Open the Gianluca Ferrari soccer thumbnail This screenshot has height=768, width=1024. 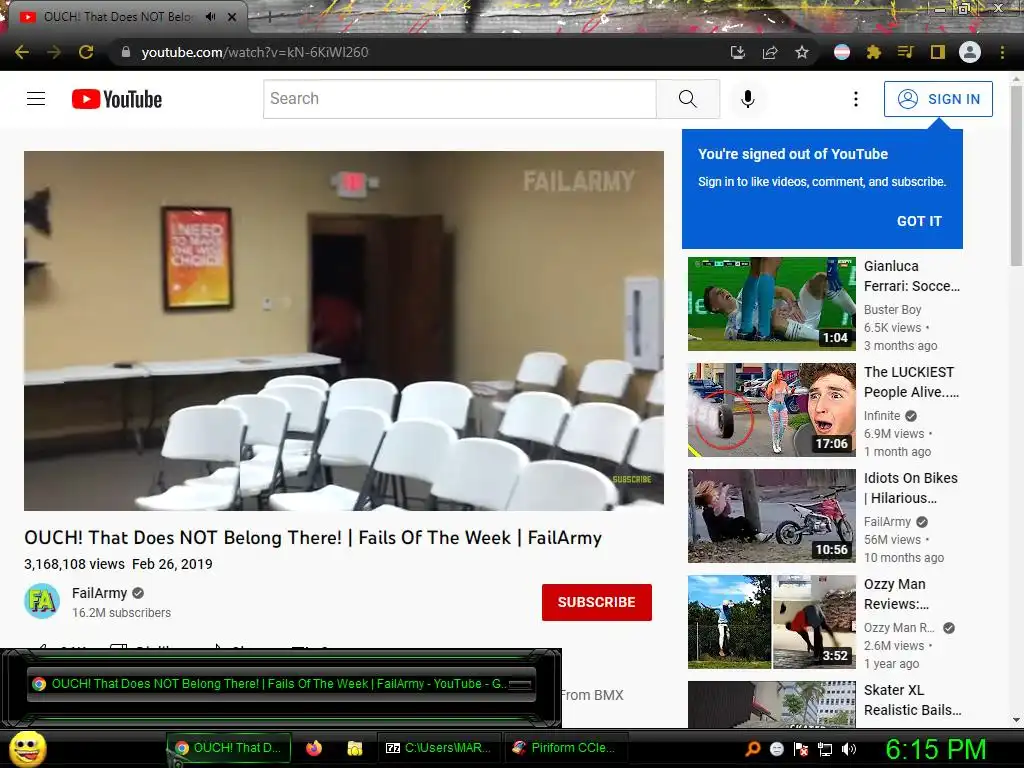coord(772,304)
